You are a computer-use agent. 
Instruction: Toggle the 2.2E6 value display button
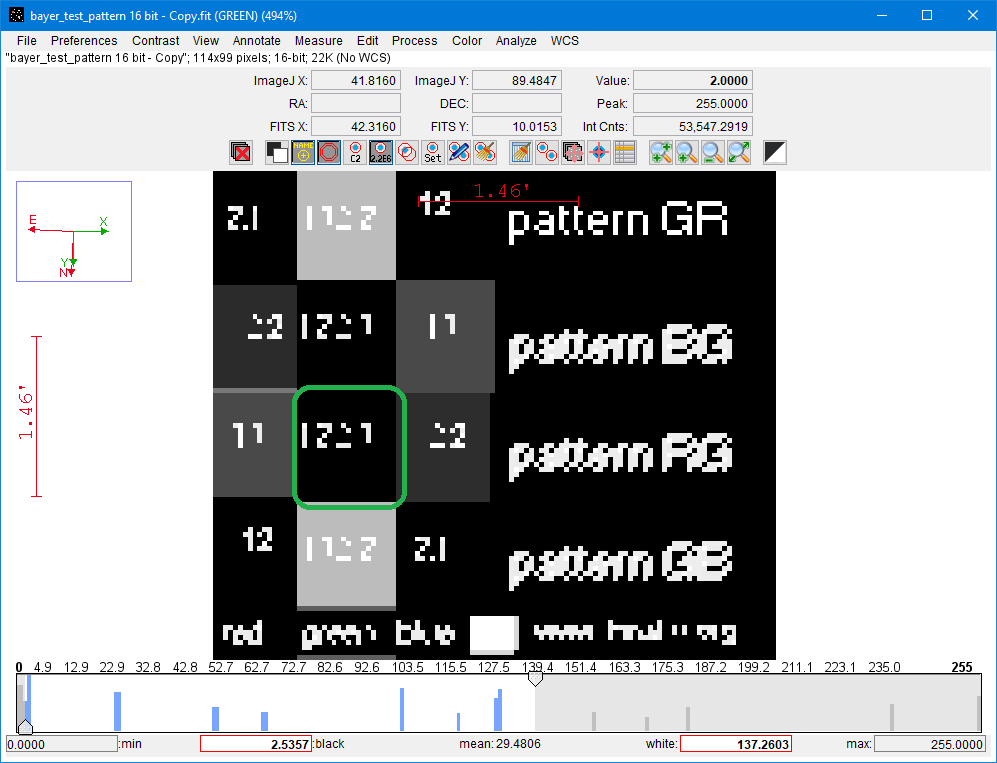381,152
